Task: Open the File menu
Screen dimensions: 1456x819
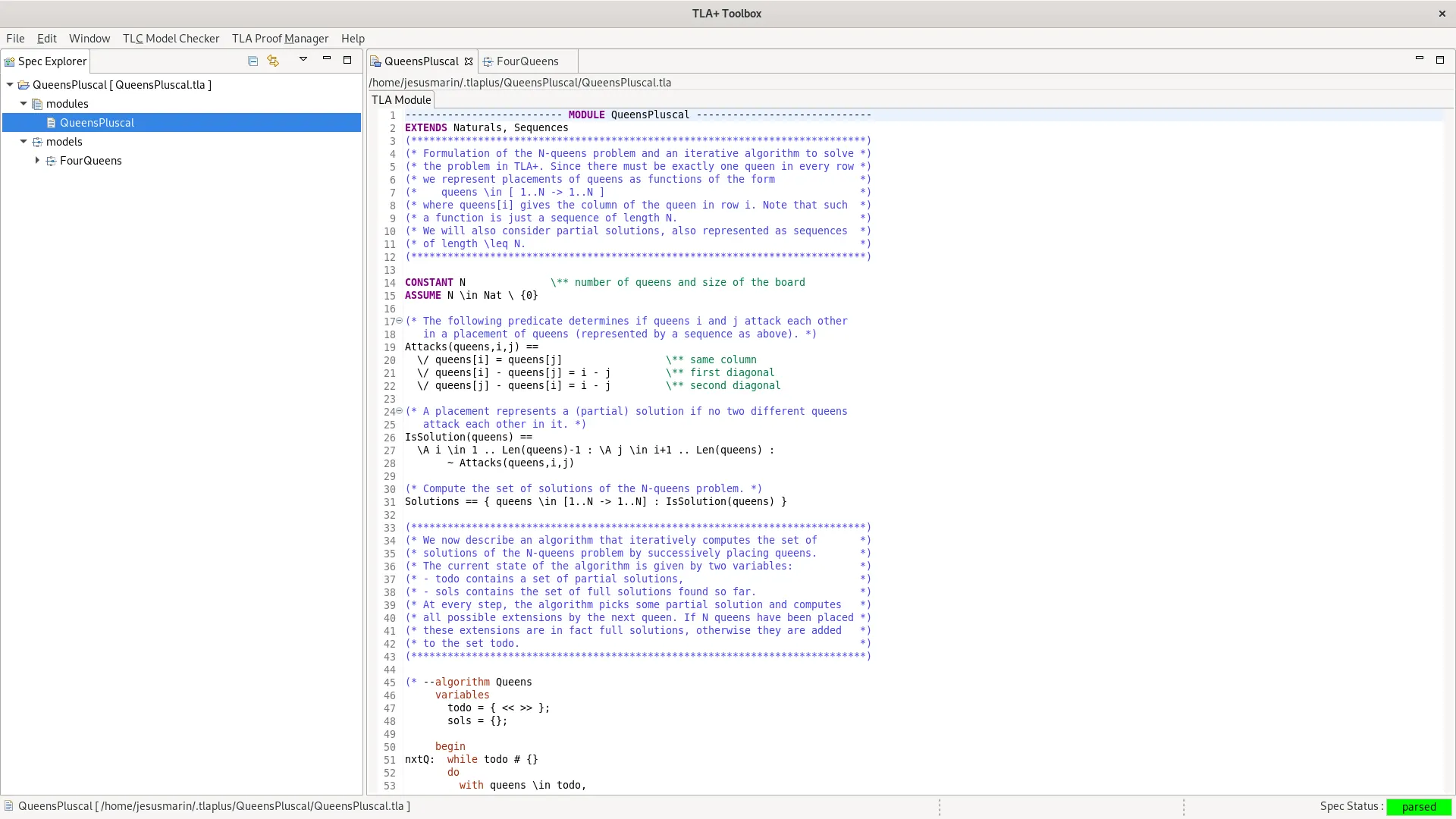Action: (x=15, y=39)
